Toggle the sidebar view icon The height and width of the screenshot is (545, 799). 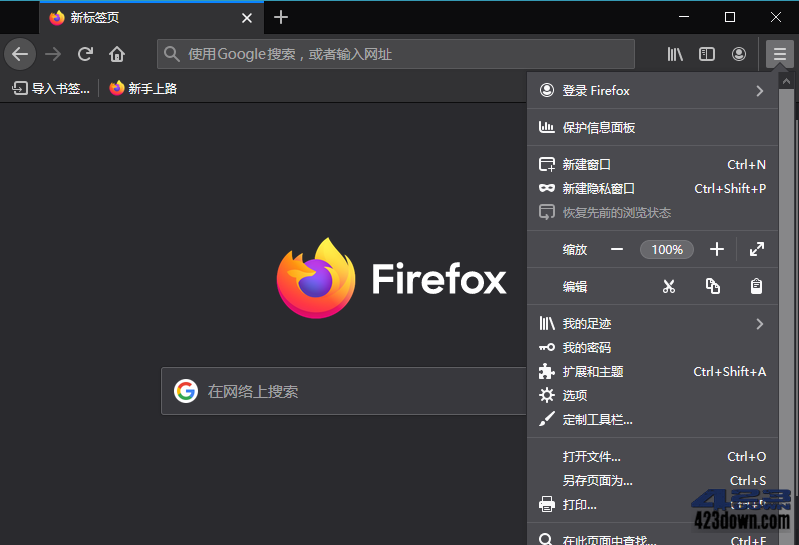pos(707,54)
